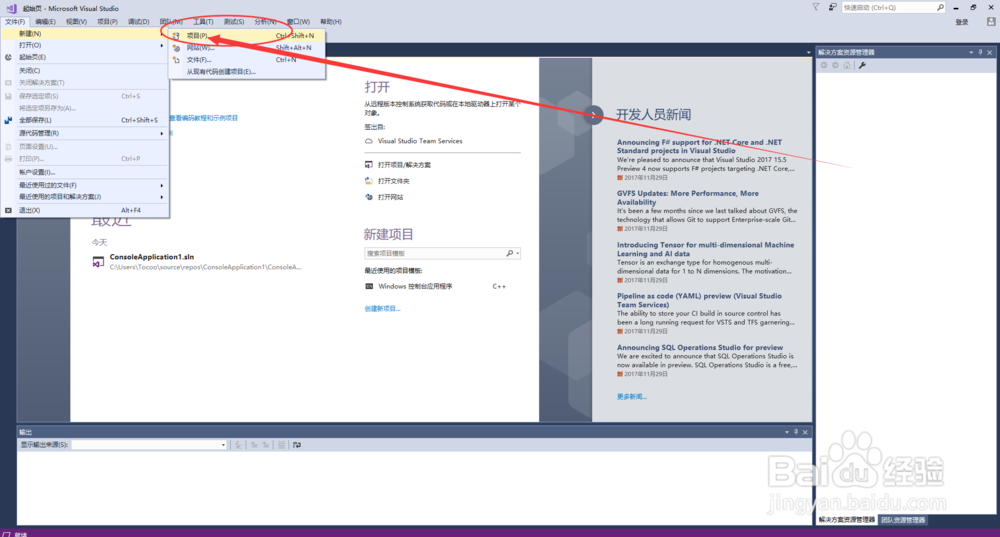Open the 创建新项目... link

(x=382, y=309)
